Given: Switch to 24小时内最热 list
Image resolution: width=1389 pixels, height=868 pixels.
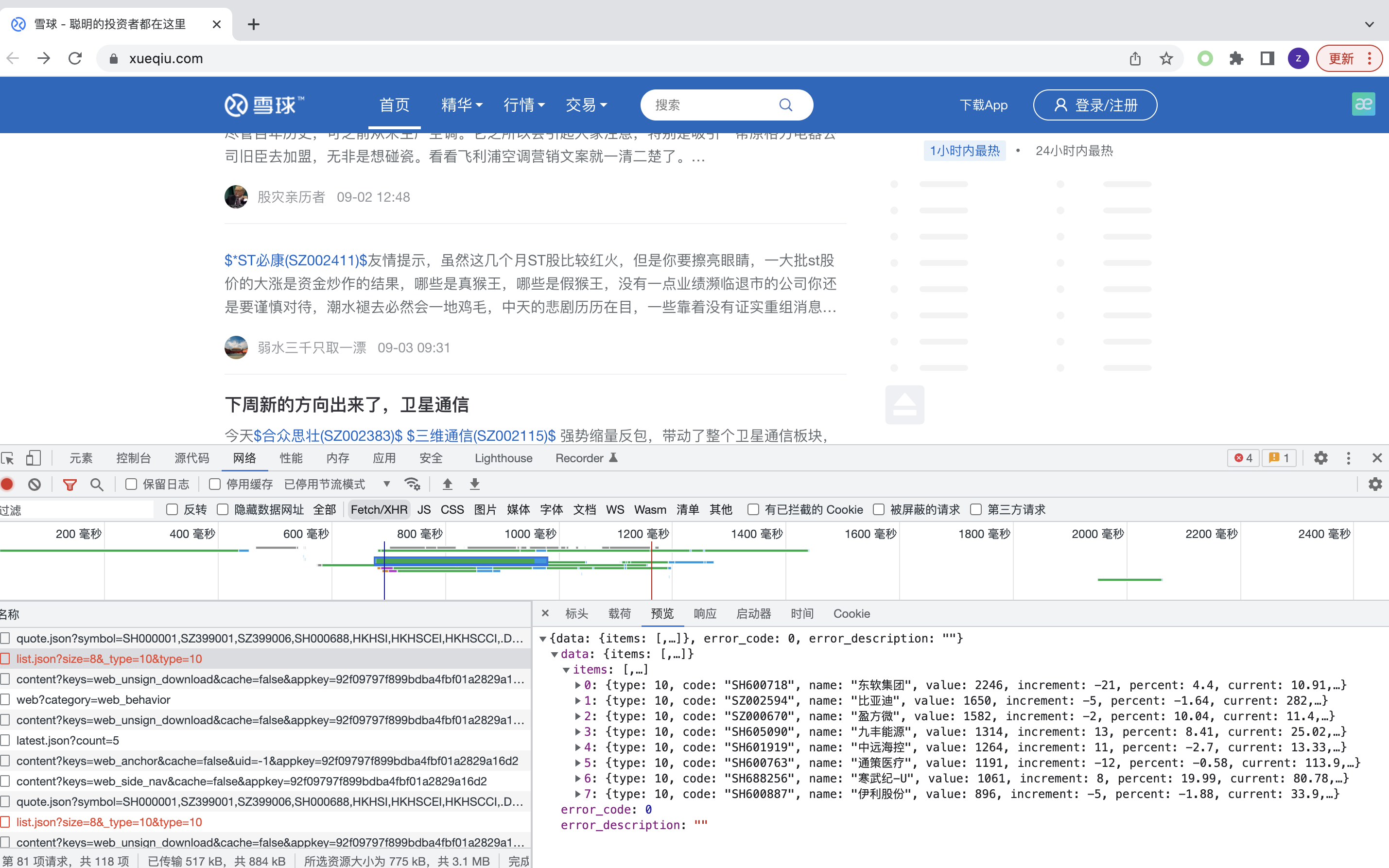Looking at the screenshot, I should 1074,151.
